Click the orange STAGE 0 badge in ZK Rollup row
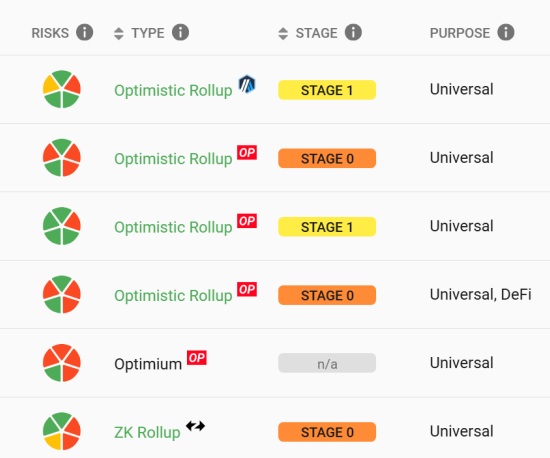This screenshot has width=550, height=458. tap(327, 432)
